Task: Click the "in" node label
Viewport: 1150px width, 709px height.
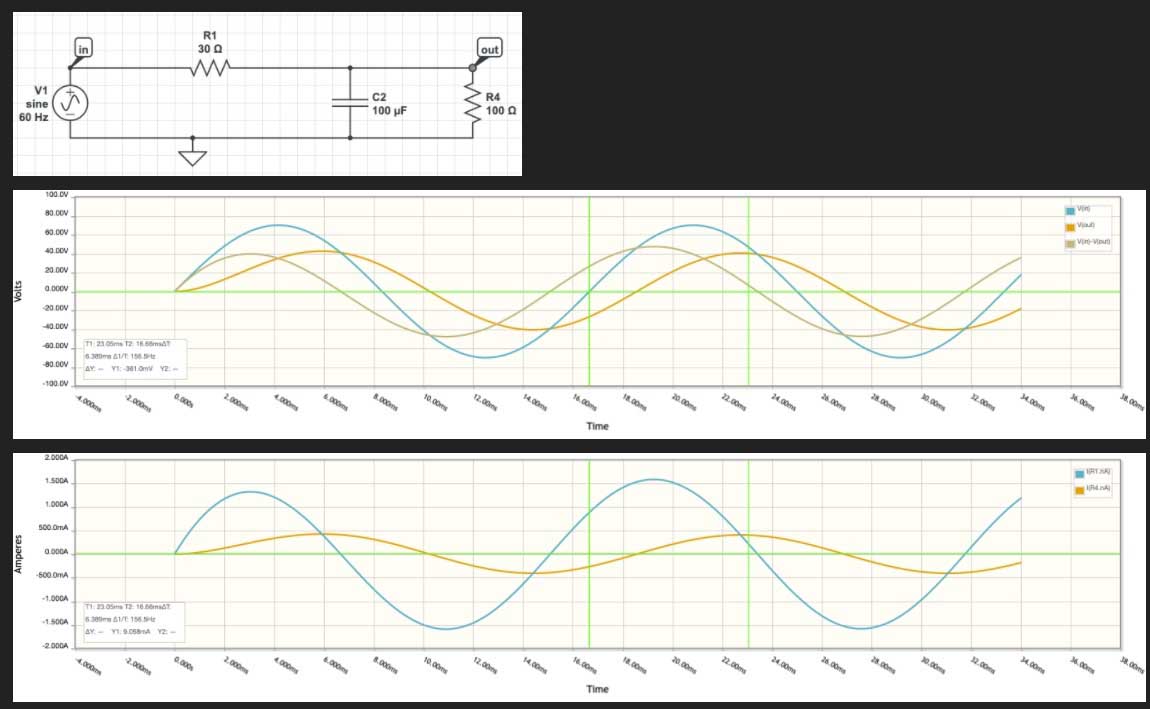Action: point(82,48)
